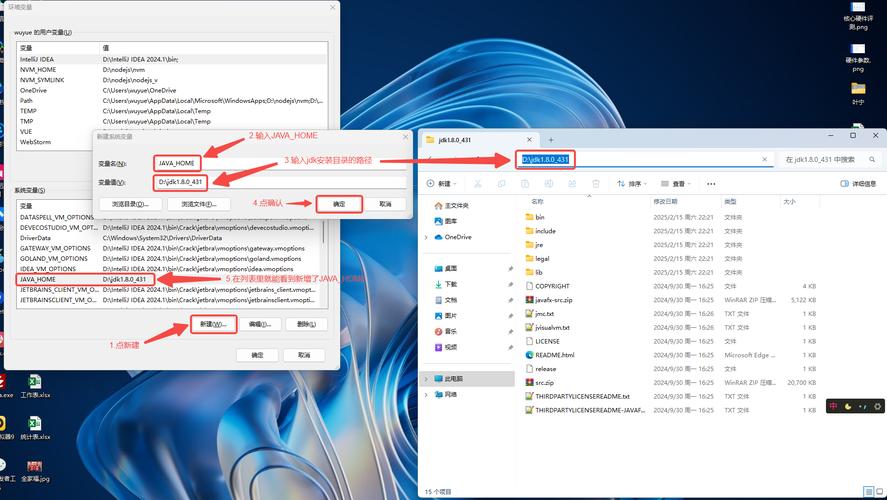887x500 pixels.
Task: Open the README.html file
Action: click(553, 355)
